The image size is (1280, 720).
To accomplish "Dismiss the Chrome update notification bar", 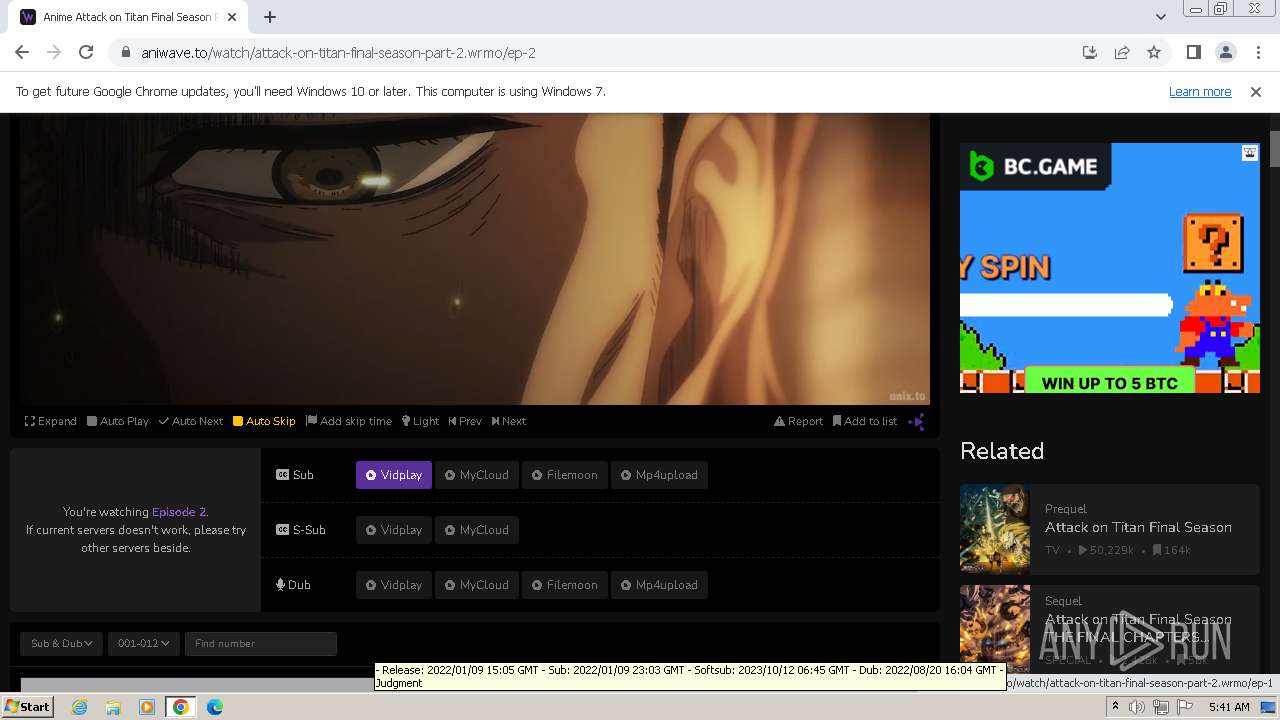I will 1256,92.
